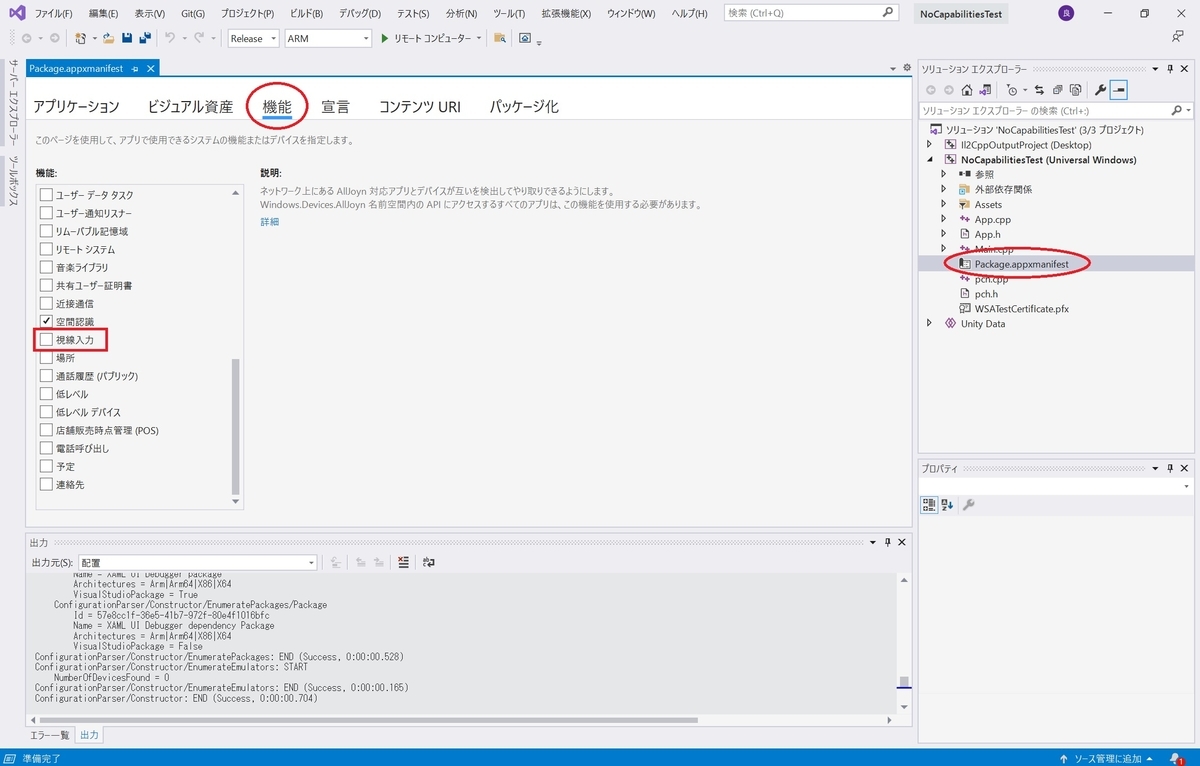1200x766 pixels.
Task: Expand the App.cpp file node
Action: tap(944, 219)
